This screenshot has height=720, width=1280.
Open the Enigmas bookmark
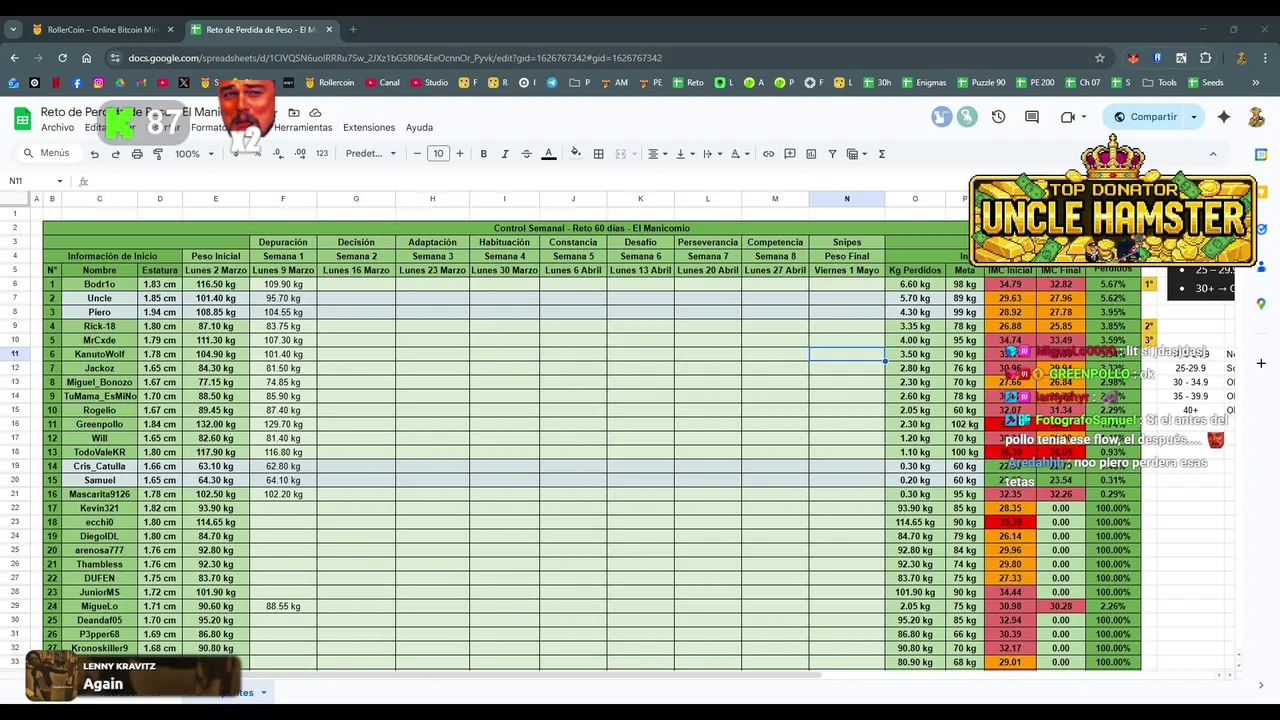pyautogui.click(x=922, y=83)
